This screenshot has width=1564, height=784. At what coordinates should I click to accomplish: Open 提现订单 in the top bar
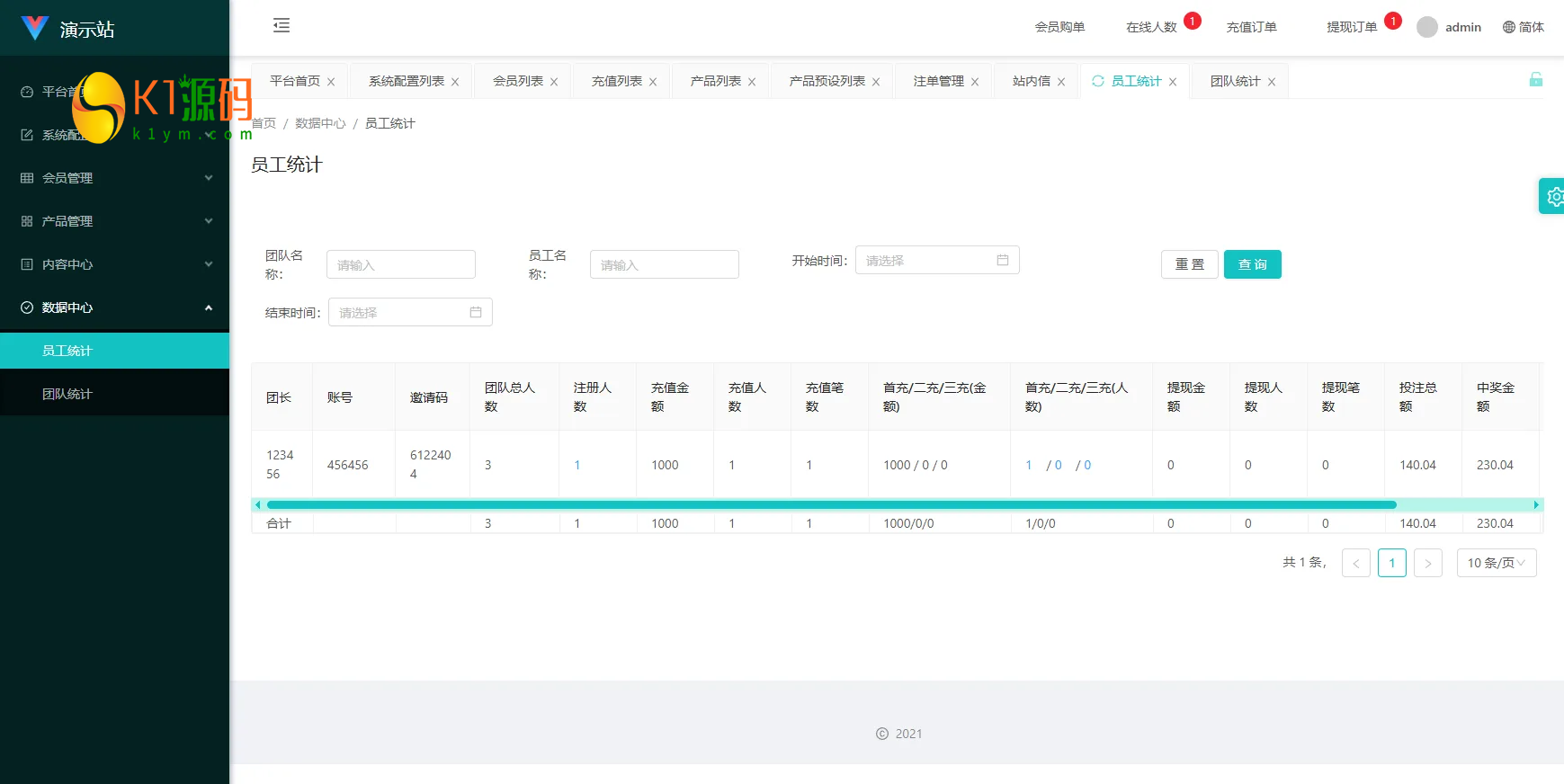(1353, 27)
